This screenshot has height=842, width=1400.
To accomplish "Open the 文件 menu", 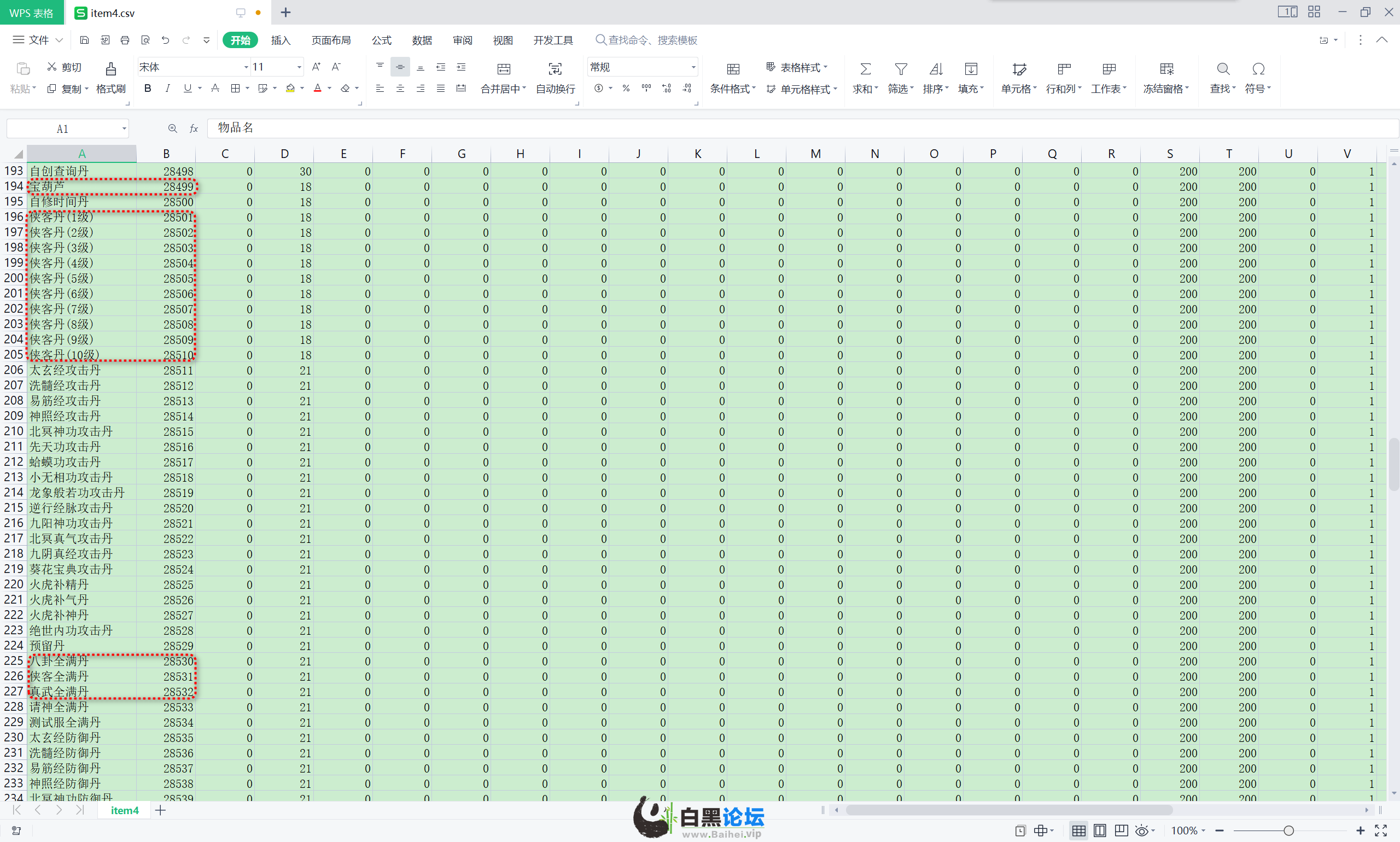I will 37,40.
